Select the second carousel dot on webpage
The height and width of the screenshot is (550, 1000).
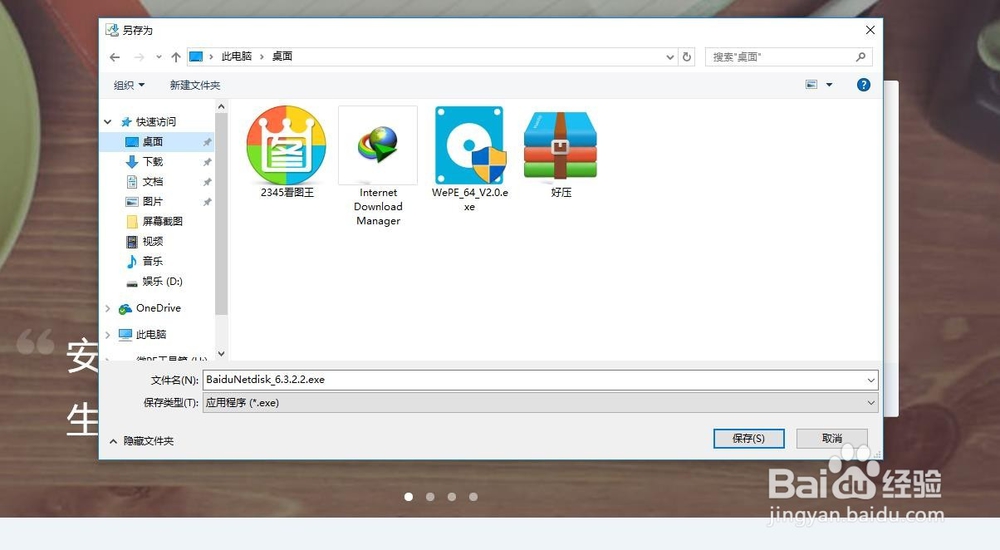click(430, 496)
